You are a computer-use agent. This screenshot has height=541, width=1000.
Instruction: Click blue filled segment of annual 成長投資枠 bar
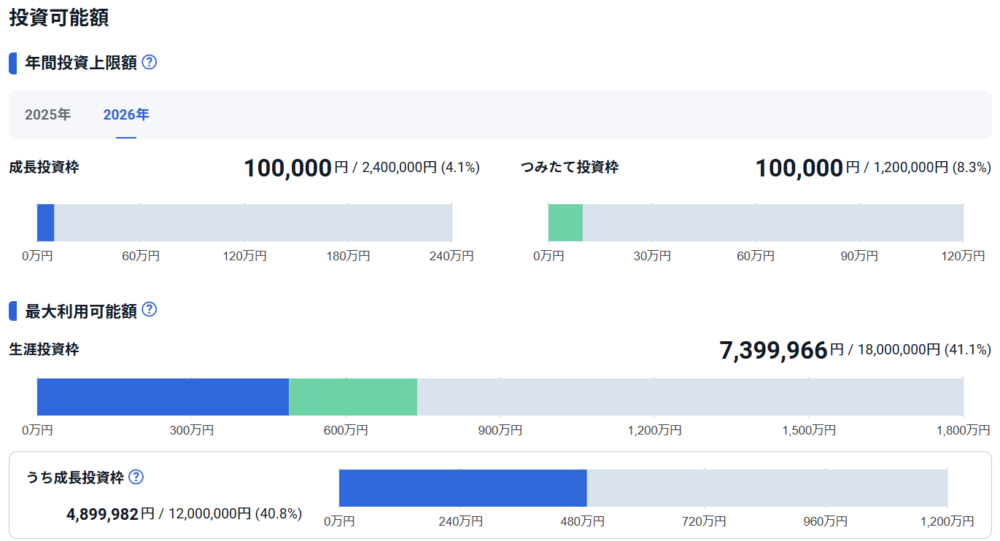point(45,222)
